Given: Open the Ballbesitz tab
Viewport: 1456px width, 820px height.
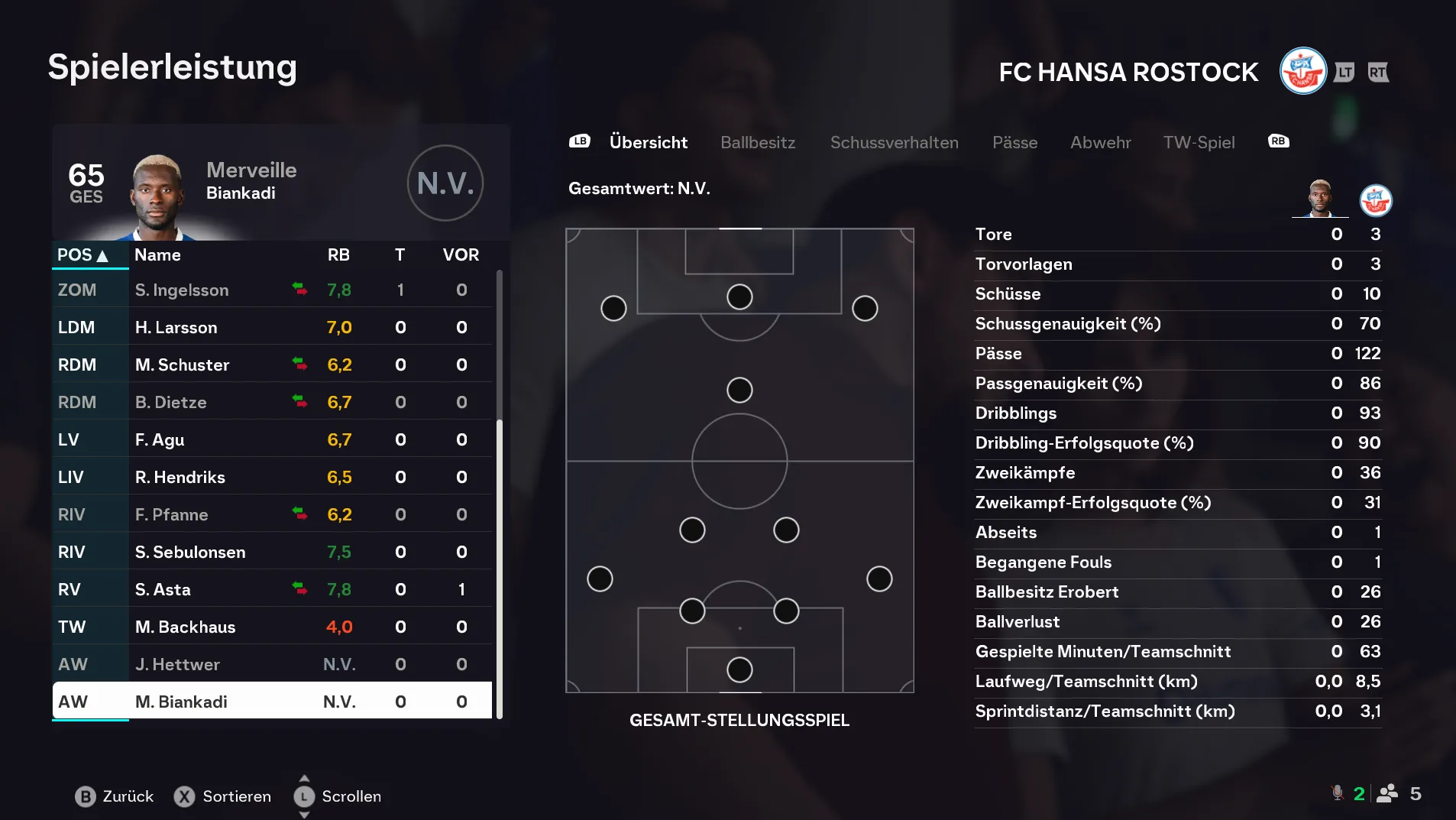Looking at the screenshot, I should (758, 142).
